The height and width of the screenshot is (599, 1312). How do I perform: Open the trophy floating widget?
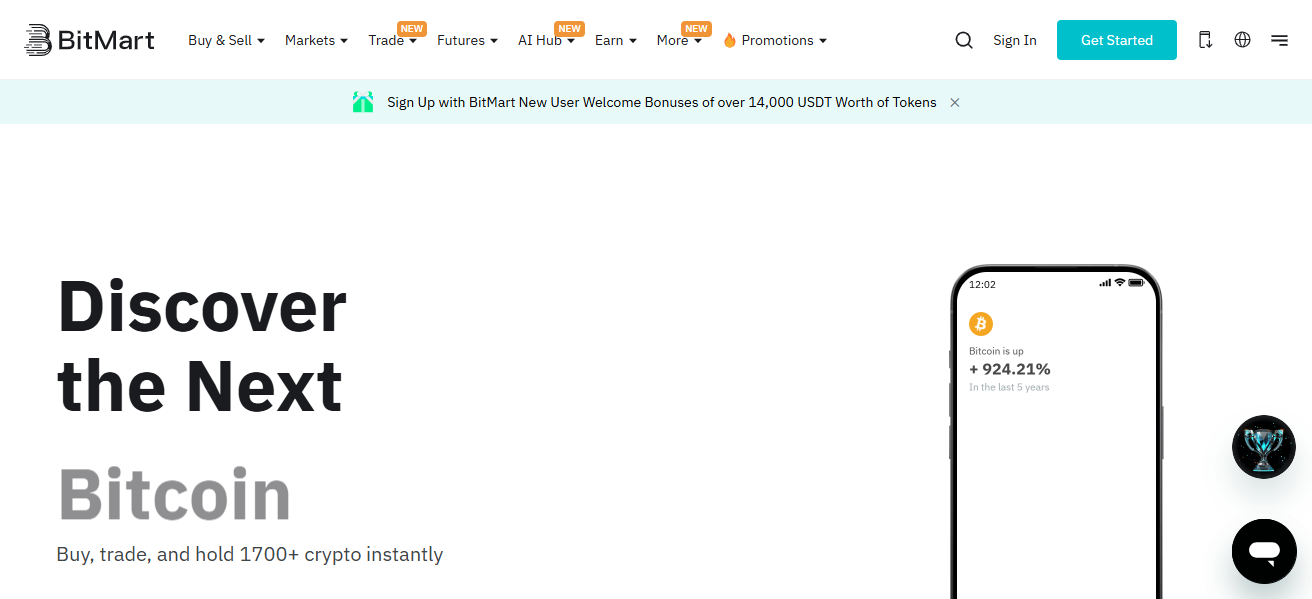coord(1264,447)
